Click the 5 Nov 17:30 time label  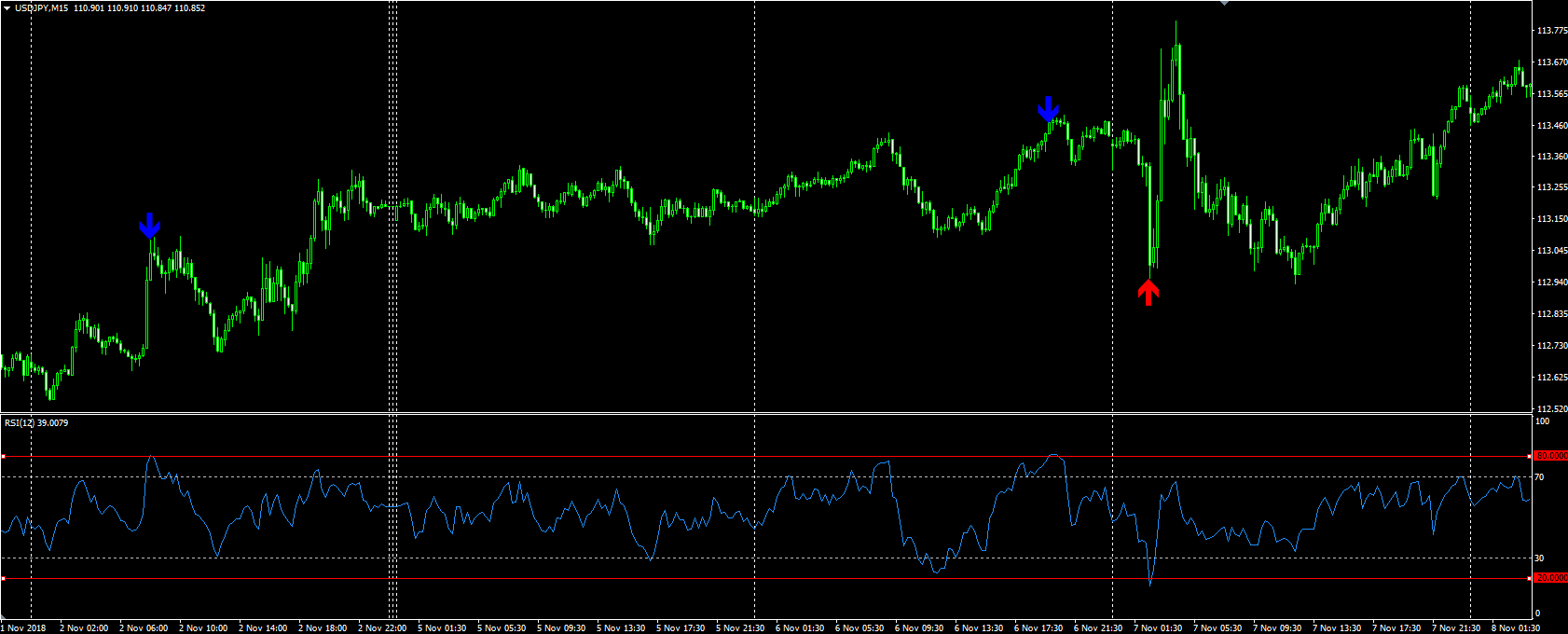(681, 628)
